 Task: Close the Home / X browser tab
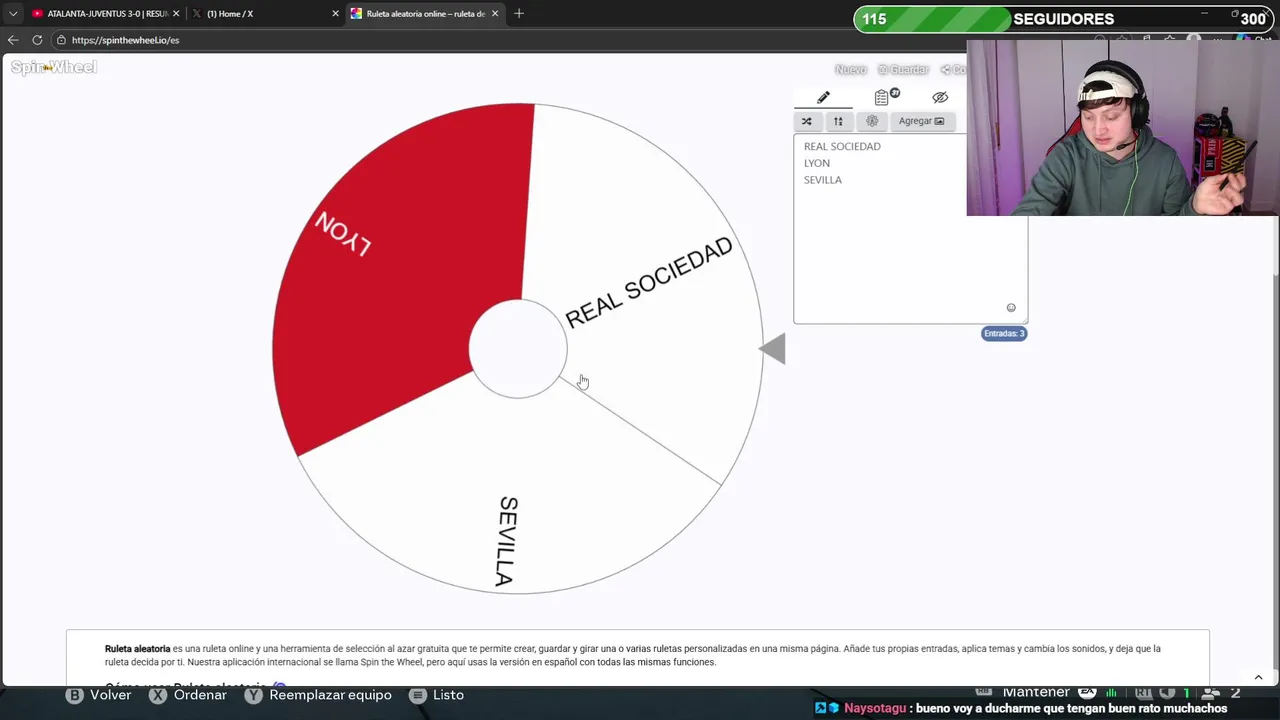(x=335, y=14)
